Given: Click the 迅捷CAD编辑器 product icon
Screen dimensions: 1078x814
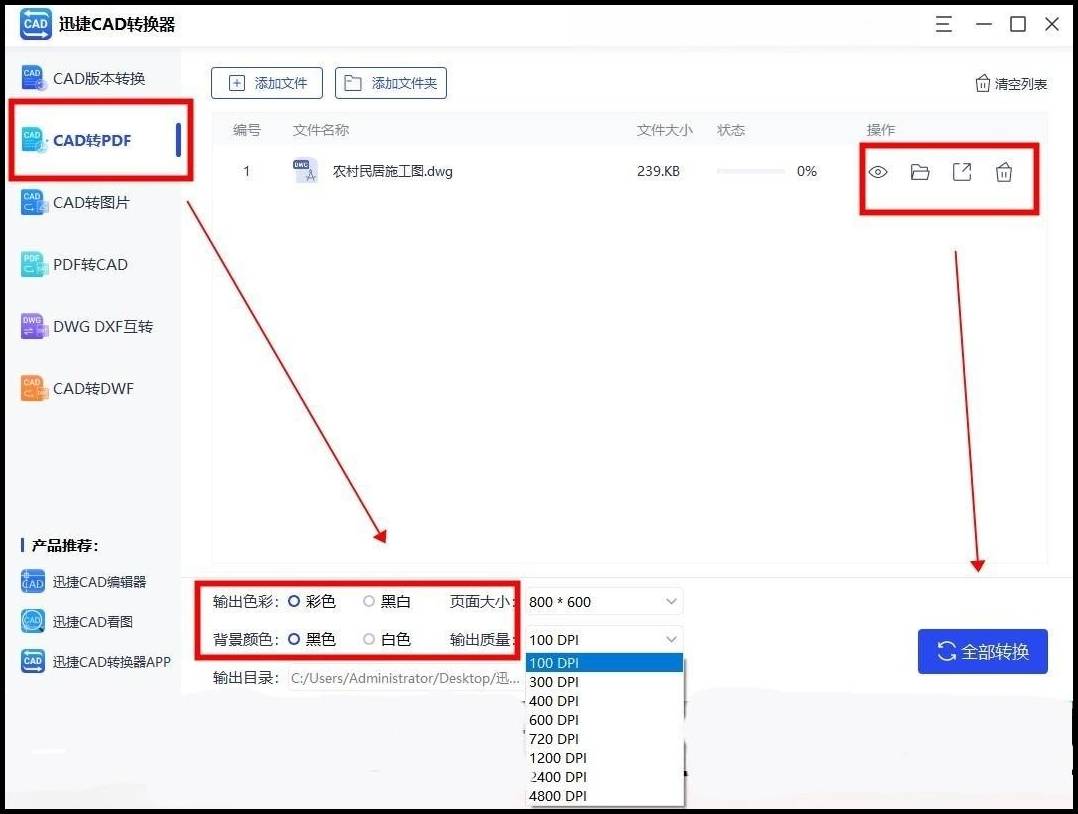Looking at the screenshot, I should [x=33, y=582].
